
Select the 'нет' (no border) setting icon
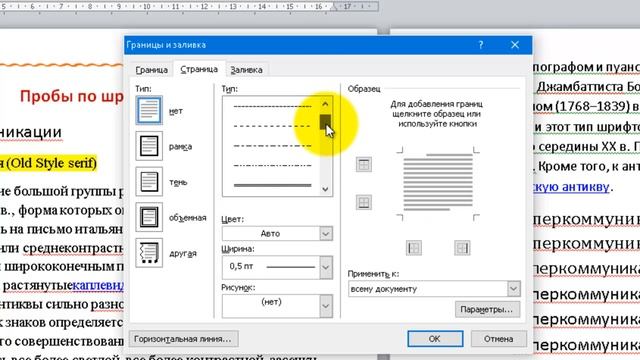tap(149, 110)
